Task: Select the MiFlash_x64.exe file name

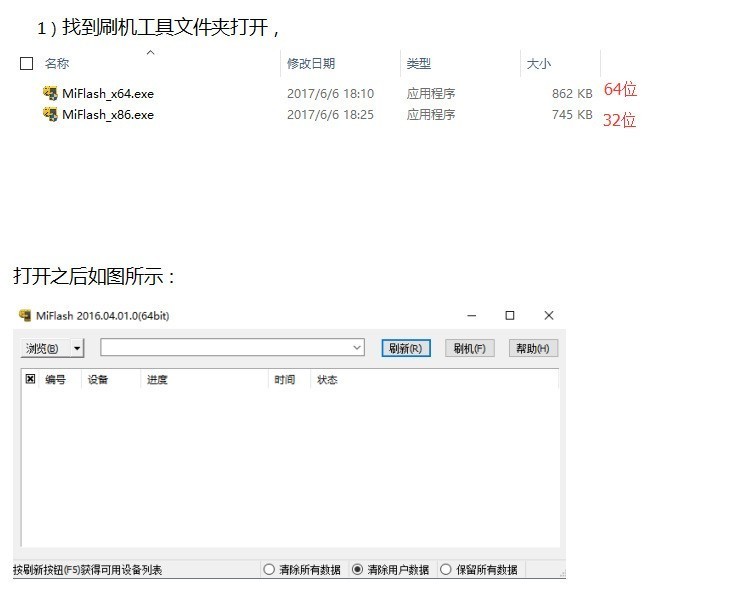Action: click(x=108, y=94)
